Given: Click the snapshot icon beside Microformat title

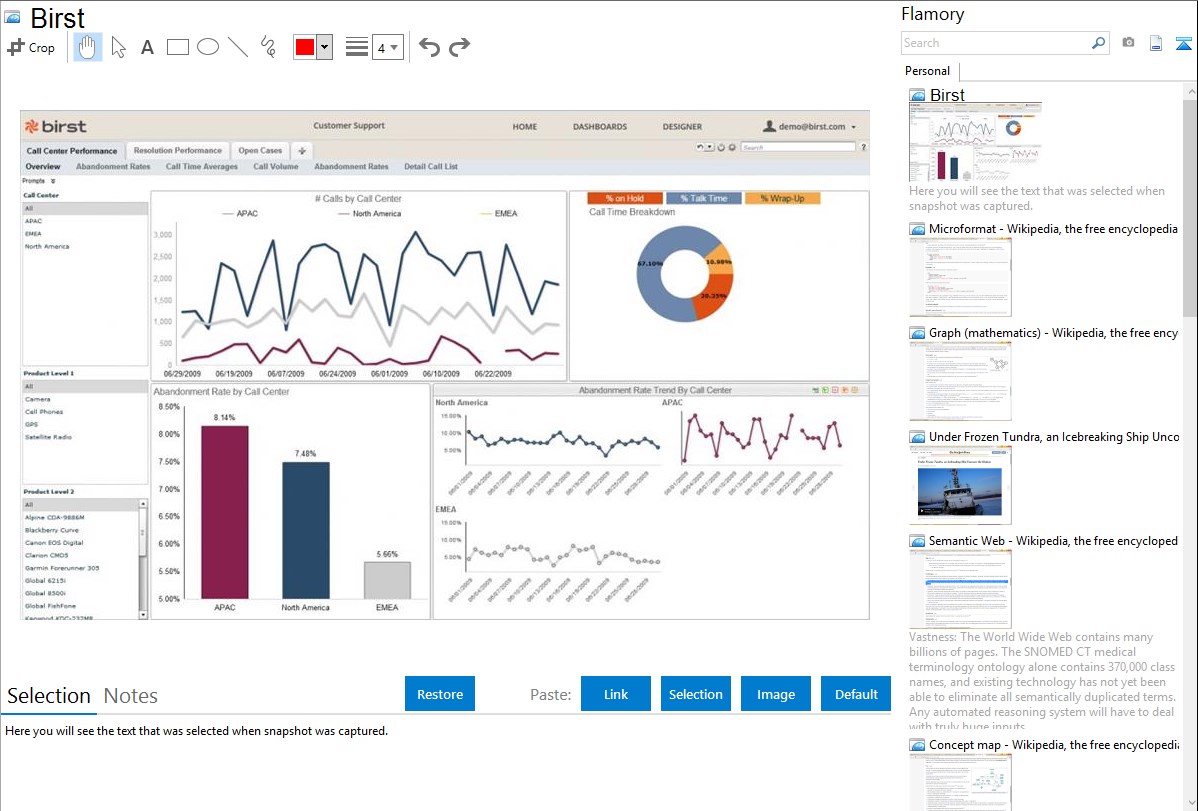Looking at the screenshot, I should pyautogui.click(x=917, y=229).
